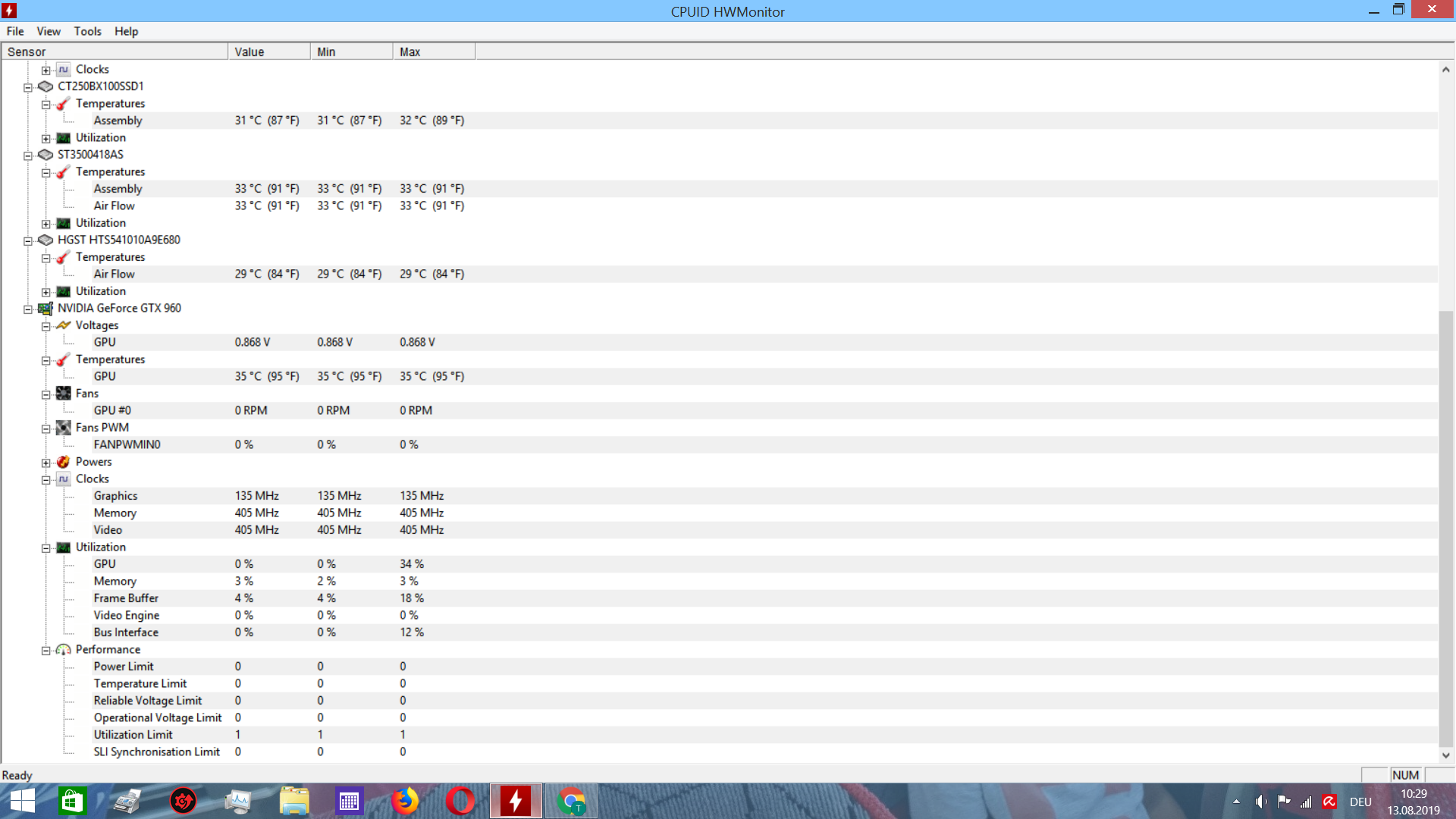1456x819 pixels.
Task: Collapse the NVIDIA GeForce GTX 960 node
Action: (28, 309)
